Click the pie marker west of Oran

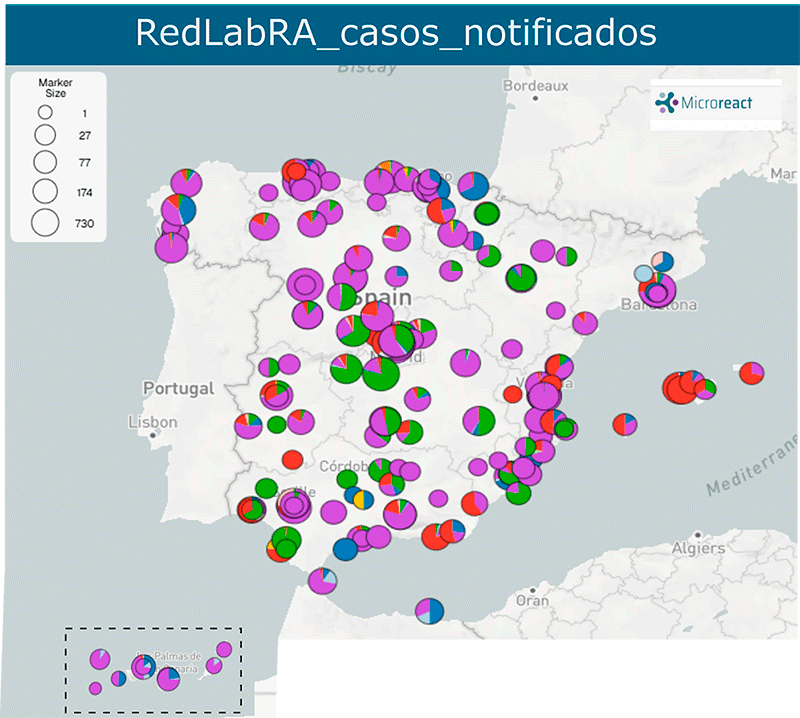(x=430, y=609)
